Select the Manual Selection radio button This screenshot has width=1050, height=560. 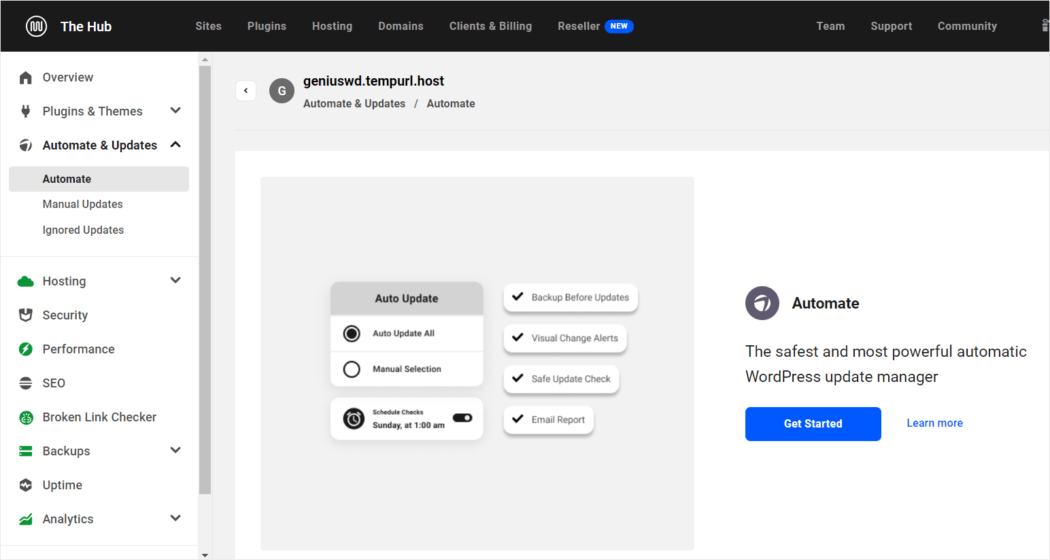click(x=352, y=369)
